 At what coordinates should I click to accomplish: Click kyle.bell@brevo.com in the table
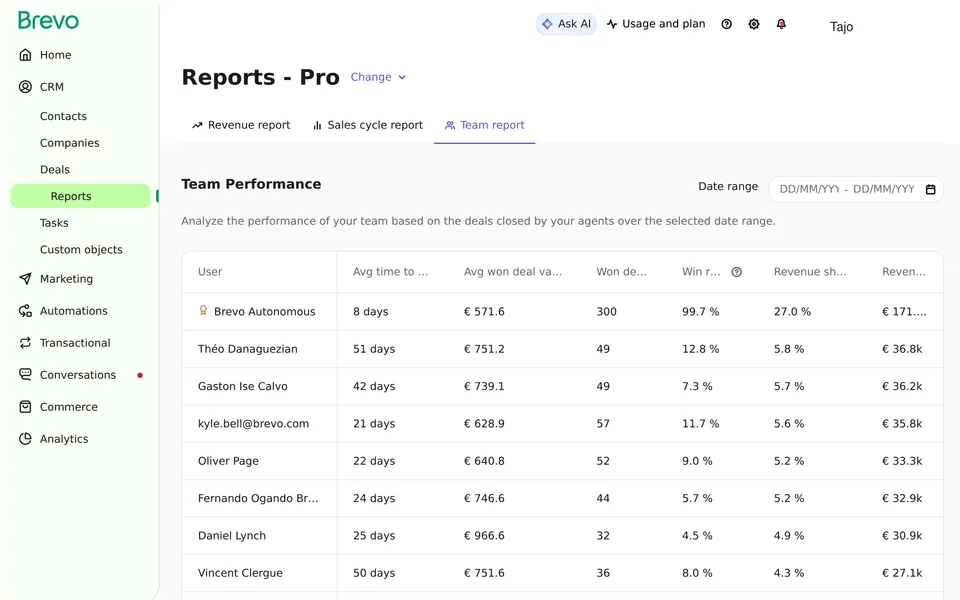(x=253, y=424)
